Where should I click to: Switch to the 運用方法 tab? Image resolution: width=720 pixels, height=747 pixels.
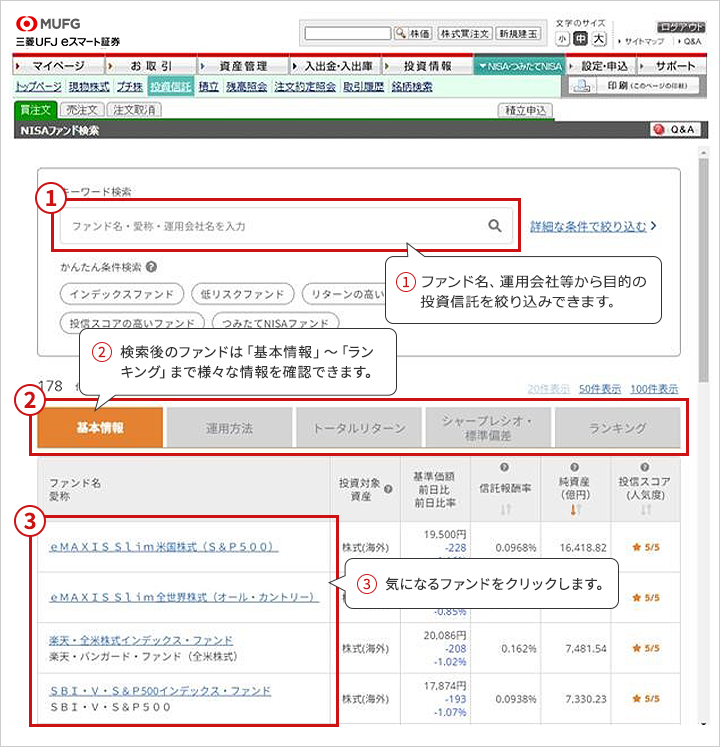point(229,427)
